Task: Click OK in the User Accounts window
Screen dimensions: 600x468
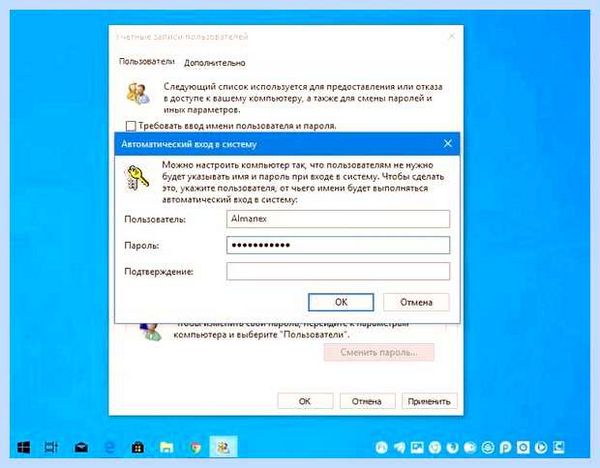Action: (305, 401)
